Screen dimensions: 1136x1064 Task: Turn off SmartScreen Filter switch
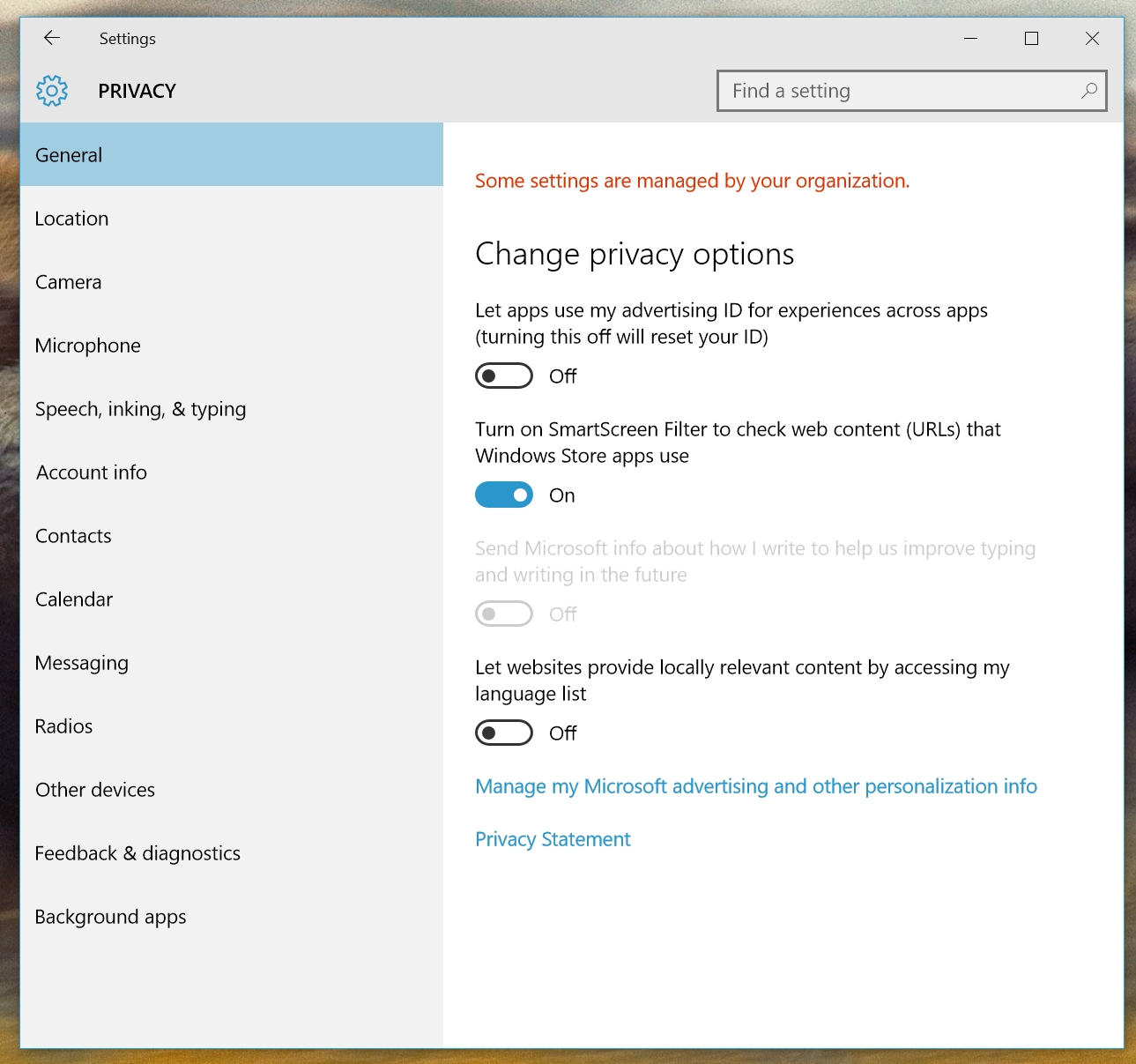coord(504,495)
